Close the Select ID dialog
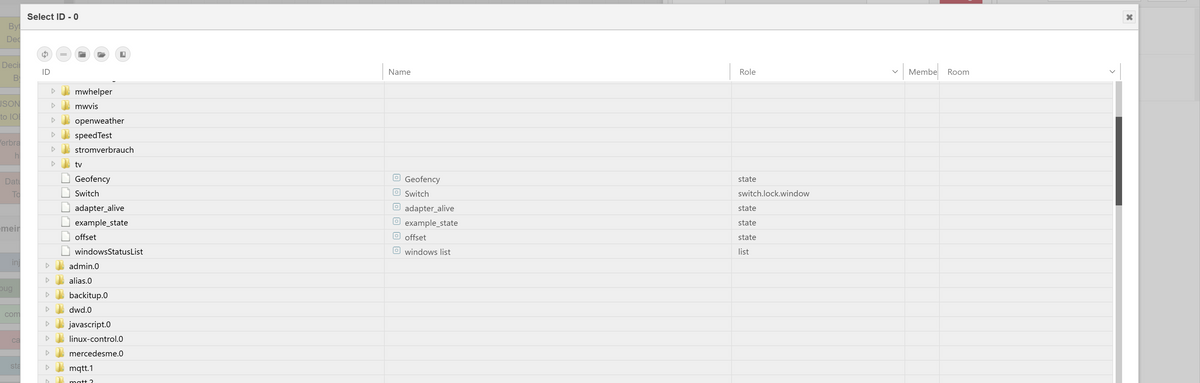The height and width of the screenshot is (383, 1200). [1129, 17]
